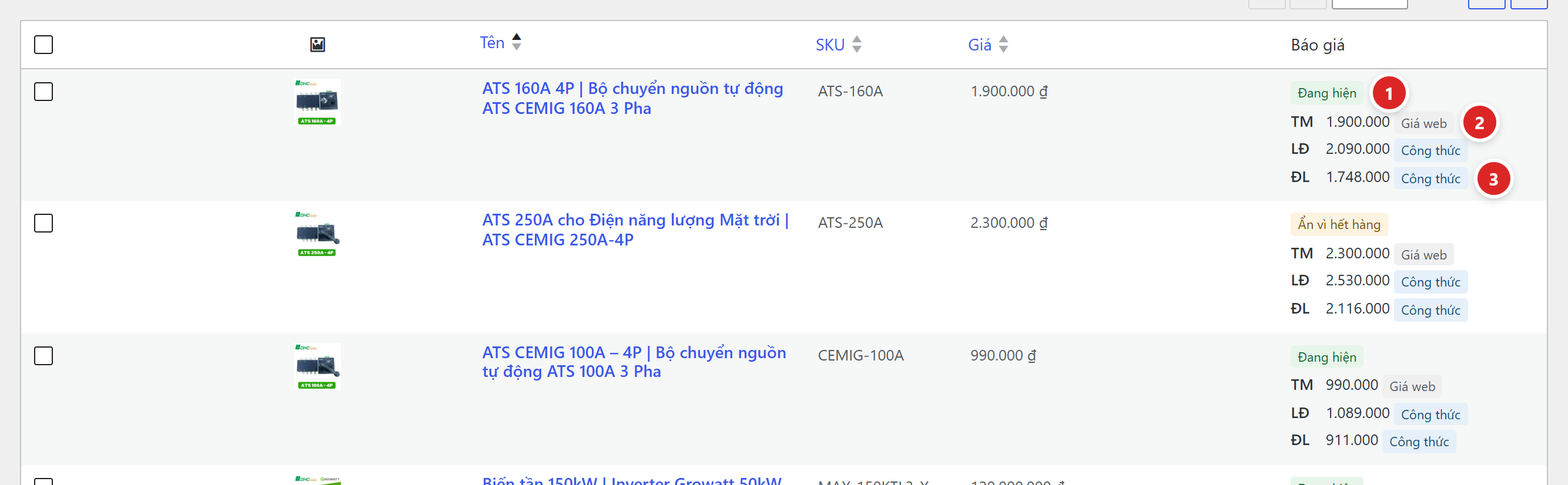Open the ATS CEMIG 100A – 4P link
Image resolution: width=1568 pixels, height=485 pixels.
pos(634,362)
